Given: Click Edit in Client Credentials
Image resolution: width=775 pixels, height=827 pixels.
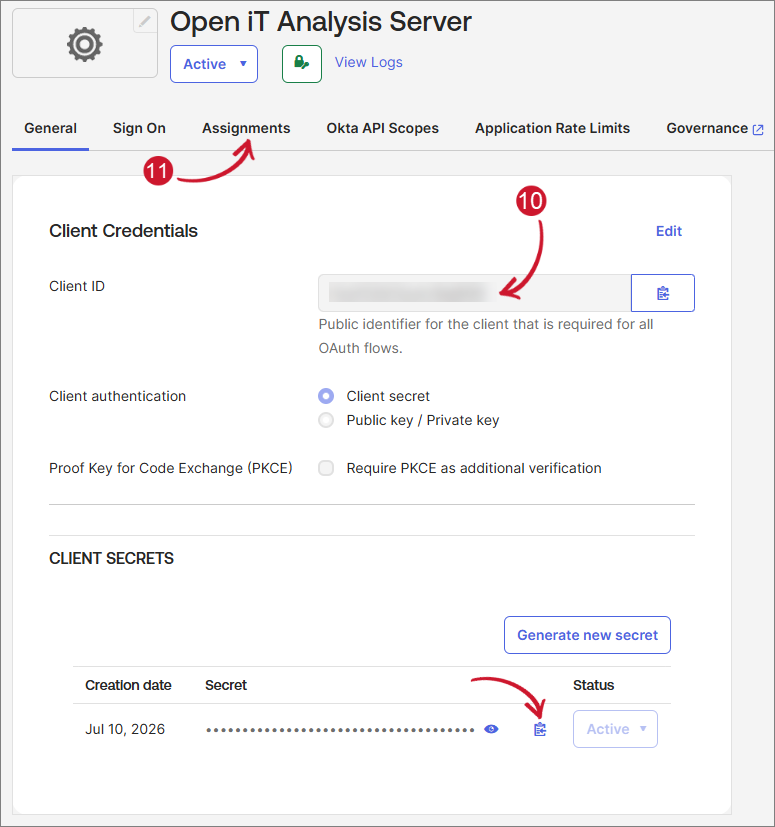Looking at the screenshot, I should pos(668,231).
